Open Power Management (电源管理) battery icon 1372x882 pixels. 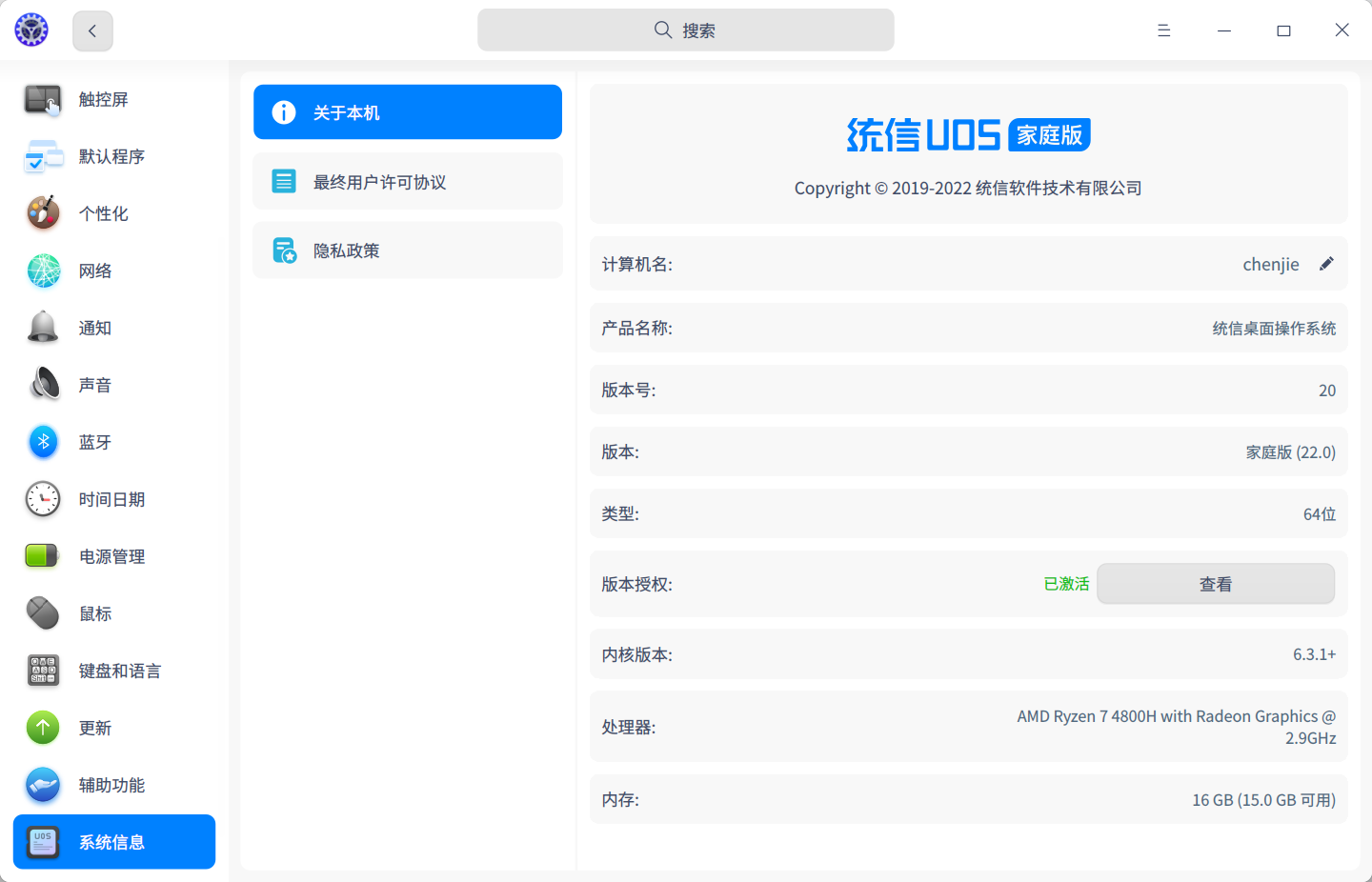coord(43,556)
